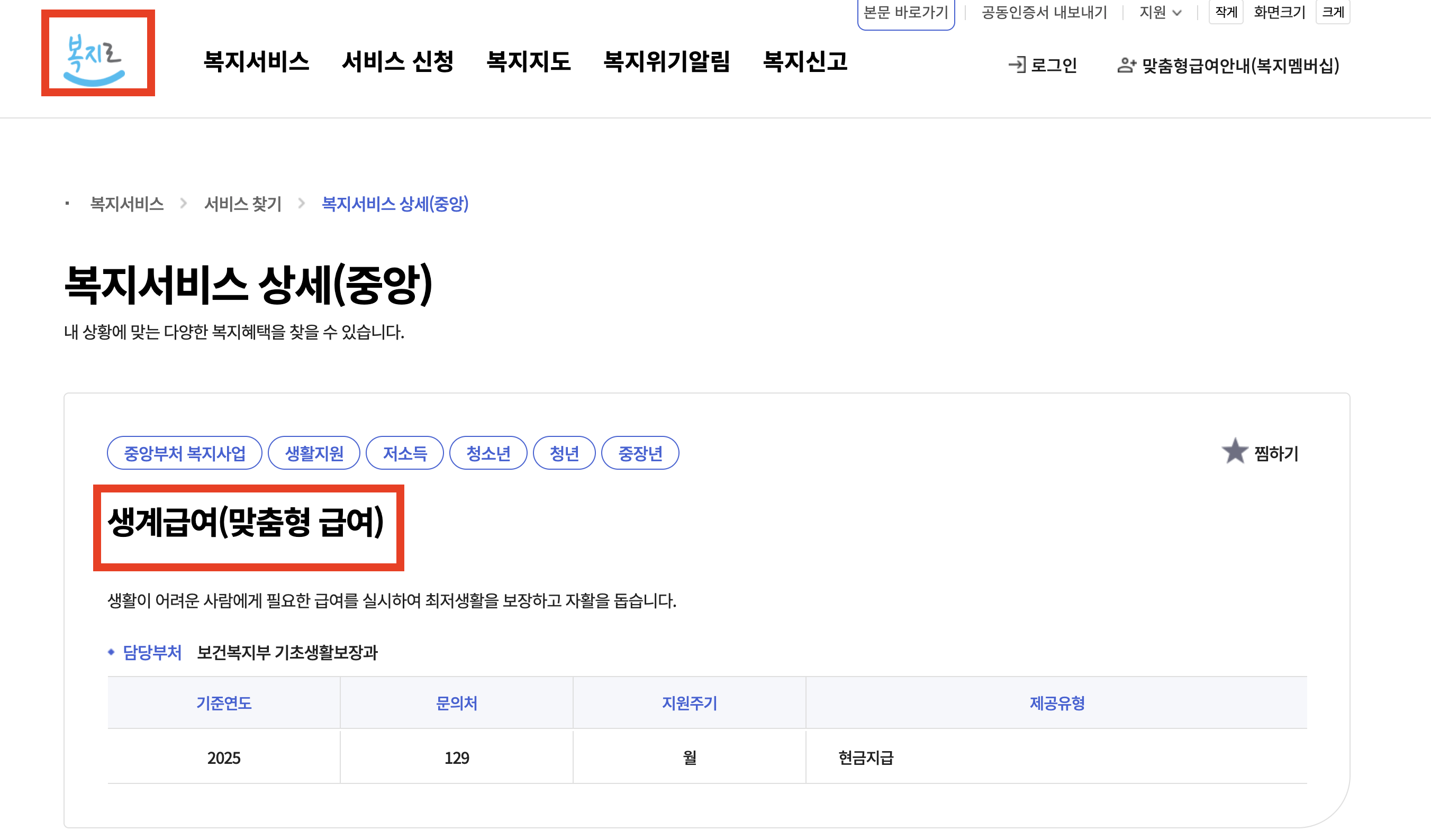This screenshot has height=840, width=1431.
Task: Go to 서비스 찾기 in breadcrumb
Action: pos(242,204)
